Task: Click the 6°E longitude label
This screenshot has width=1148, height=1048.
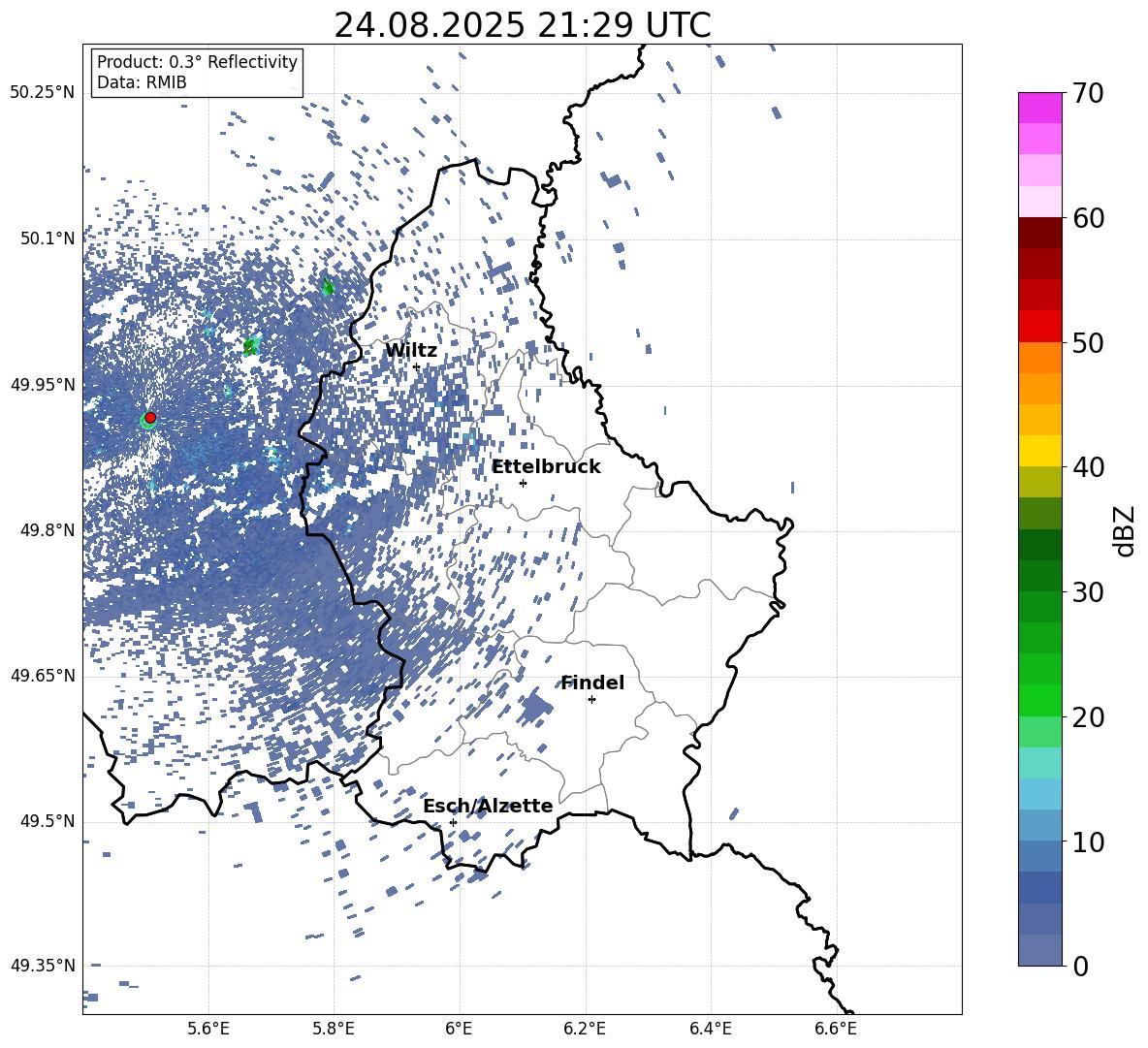Action: pos(459,1029)
